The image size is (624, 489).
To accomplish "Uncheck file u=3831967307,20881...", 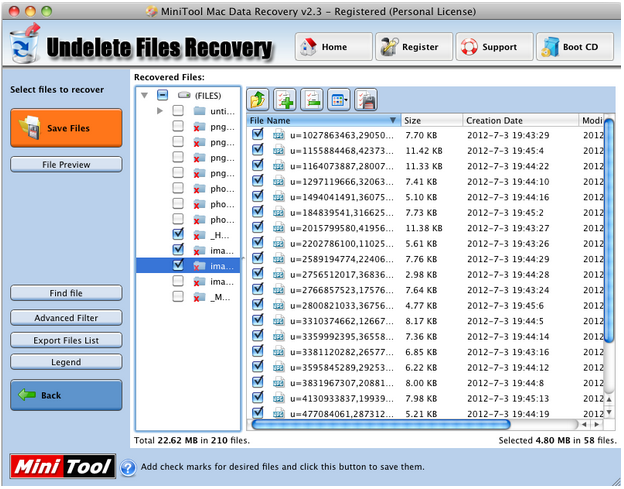I will (x=258, y=383).
